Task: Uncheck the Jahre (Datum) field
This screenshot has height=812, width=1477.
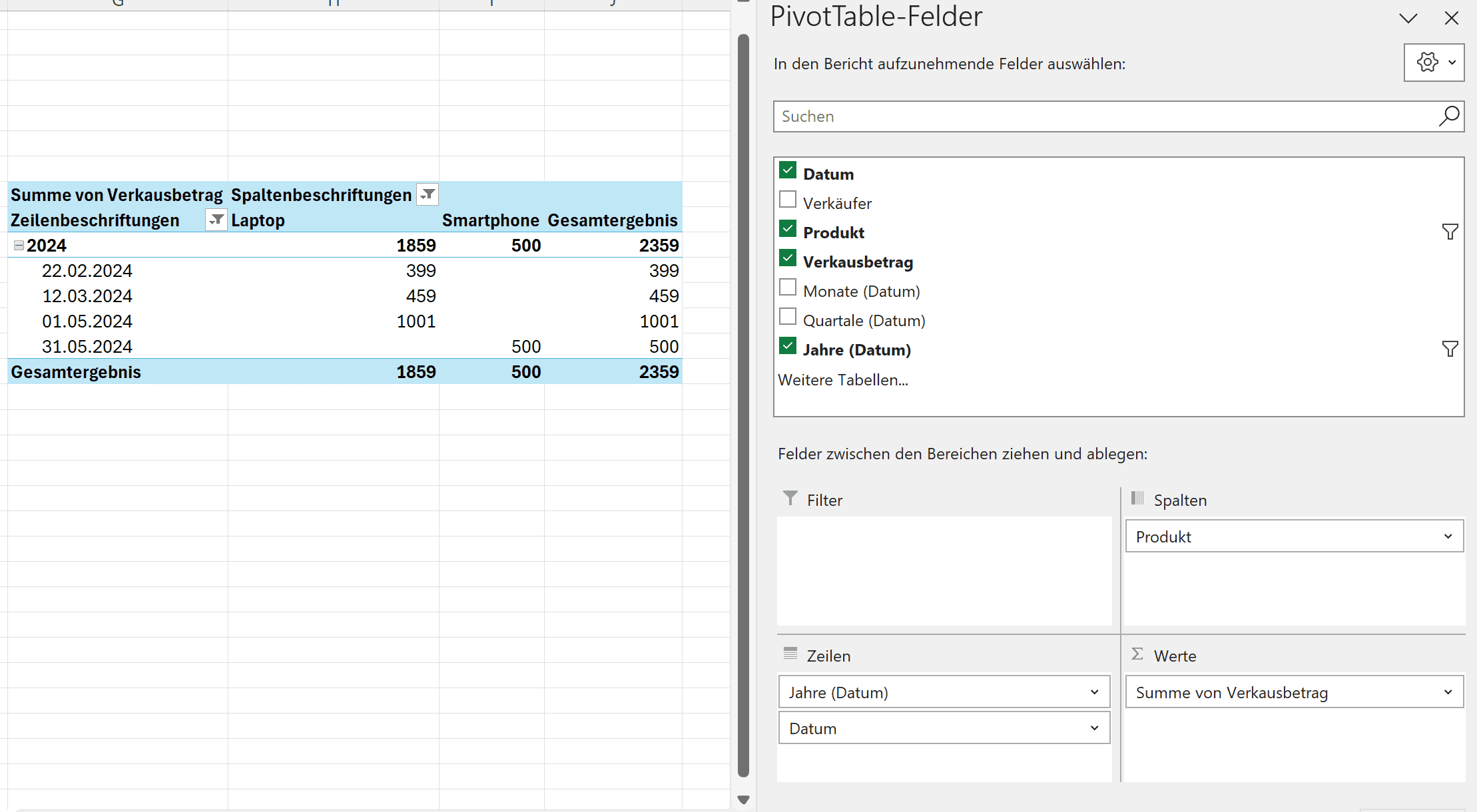Action: pyautogui.click(x=788, y=346)
